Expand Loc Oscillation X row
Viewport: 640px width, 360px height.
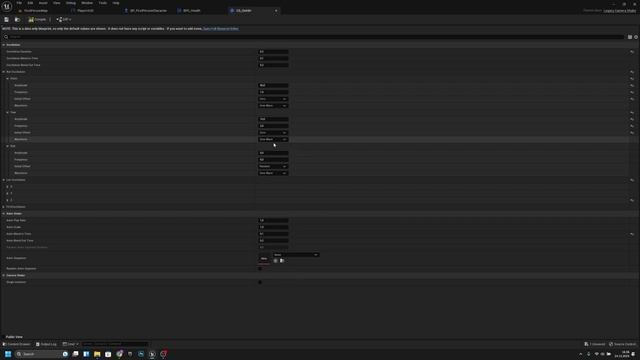tap(7, 187)
